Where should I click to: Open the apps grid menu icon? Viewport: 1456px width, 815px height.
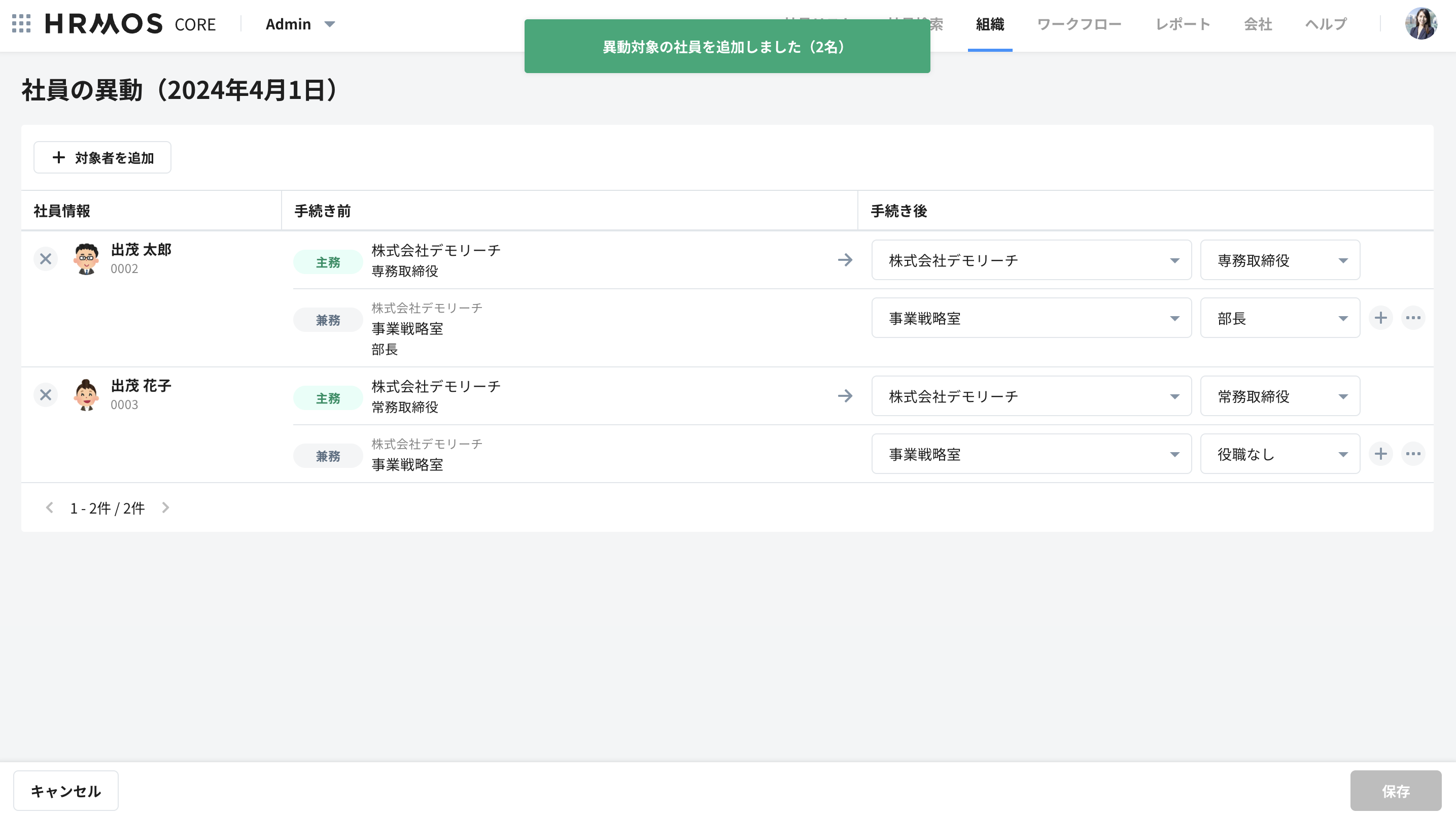[21, 24]
